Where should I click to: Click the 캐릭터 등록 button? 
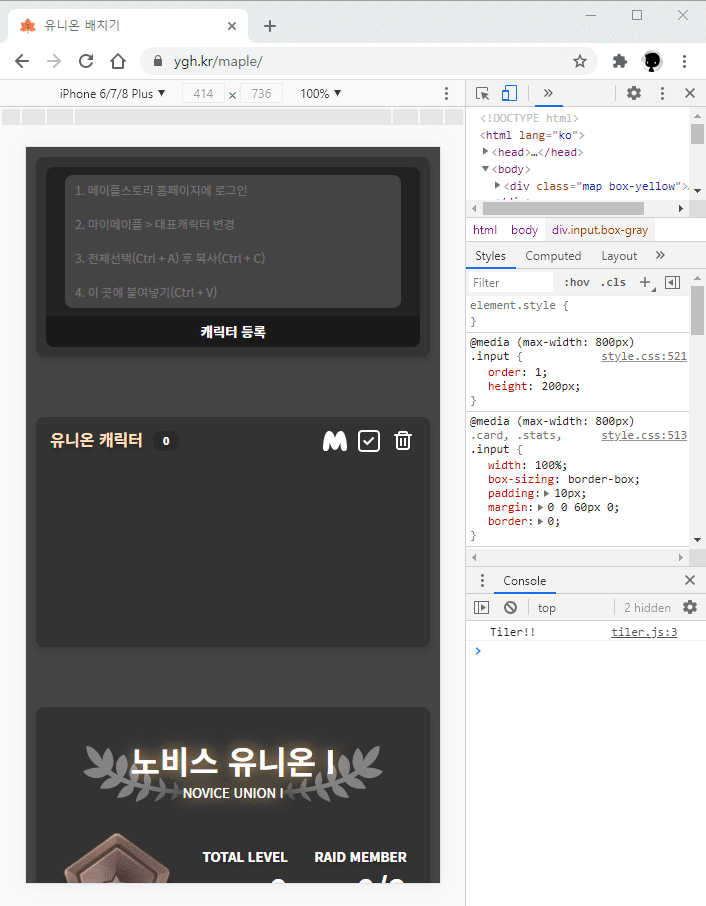click(x=233, y=332)
